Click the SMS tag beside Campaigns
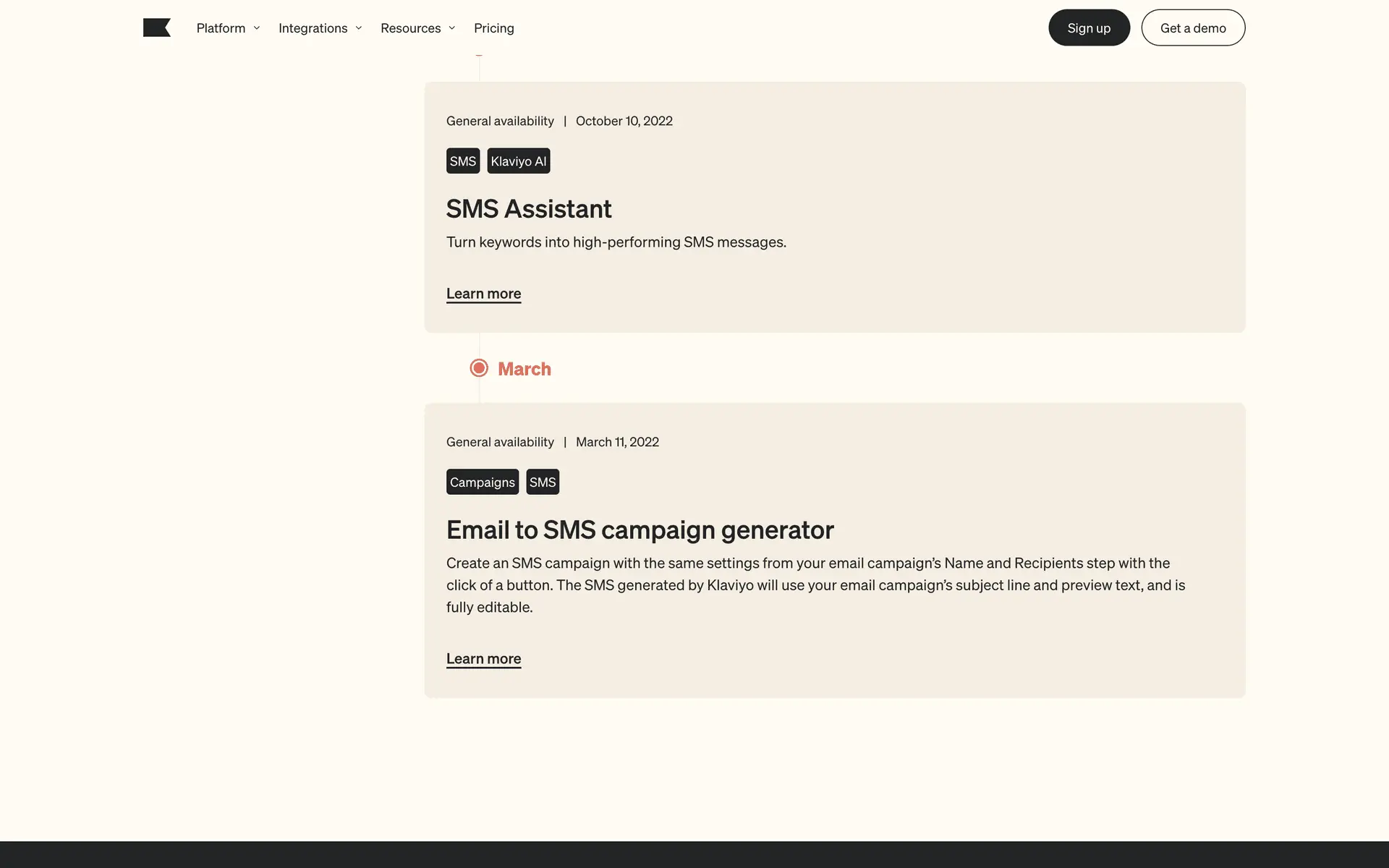 click(x=543, y=482)
